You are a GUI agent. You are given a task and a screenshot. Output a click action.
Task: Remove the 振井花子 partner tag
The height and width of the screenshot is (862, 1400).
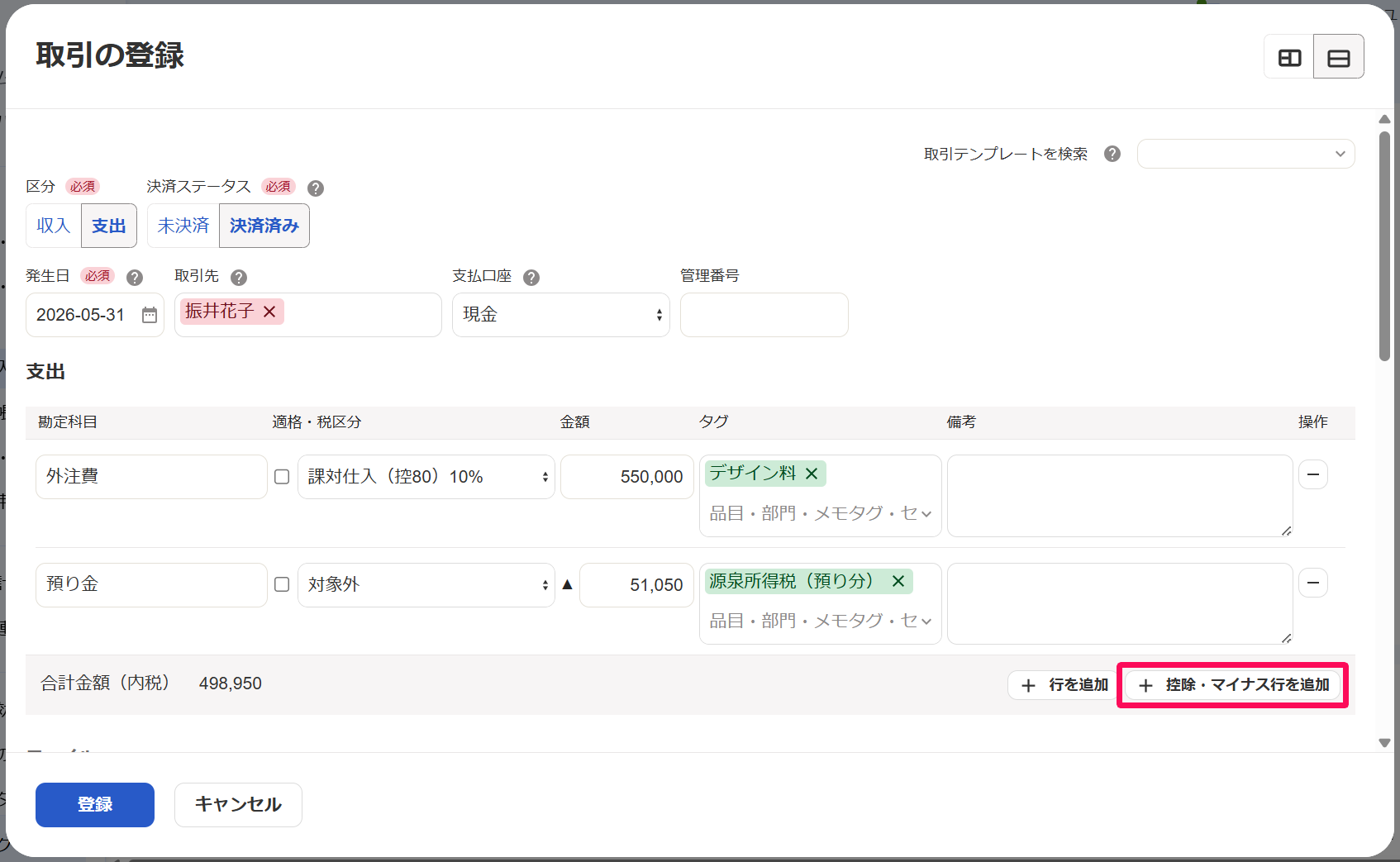click(x=269, y=312)
